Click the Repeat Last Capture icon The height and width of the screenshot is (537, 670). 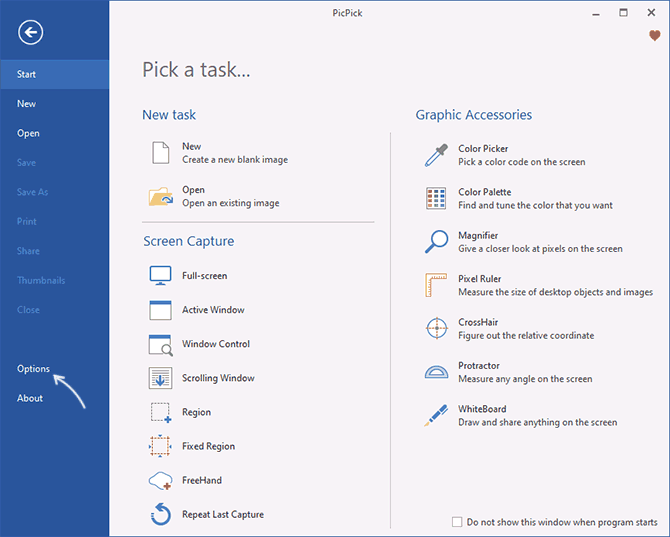(161, 514)
